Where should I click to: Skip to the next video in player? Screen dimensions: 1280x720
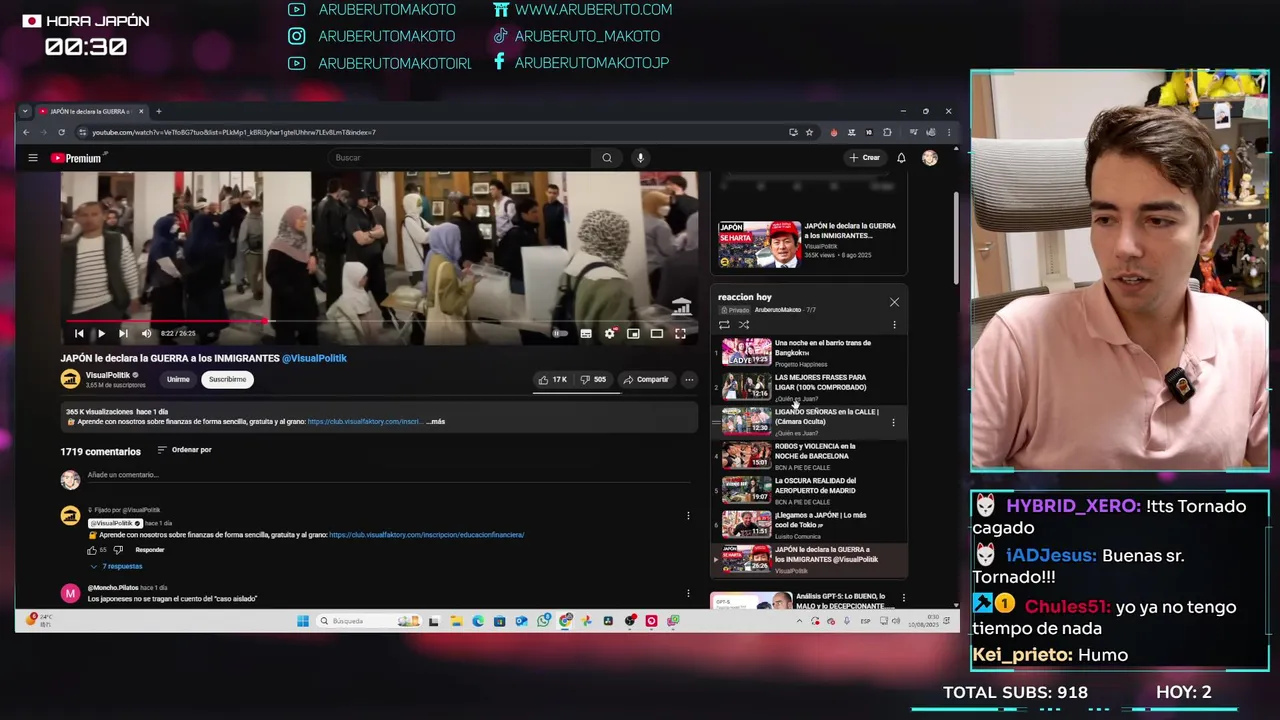123,334
